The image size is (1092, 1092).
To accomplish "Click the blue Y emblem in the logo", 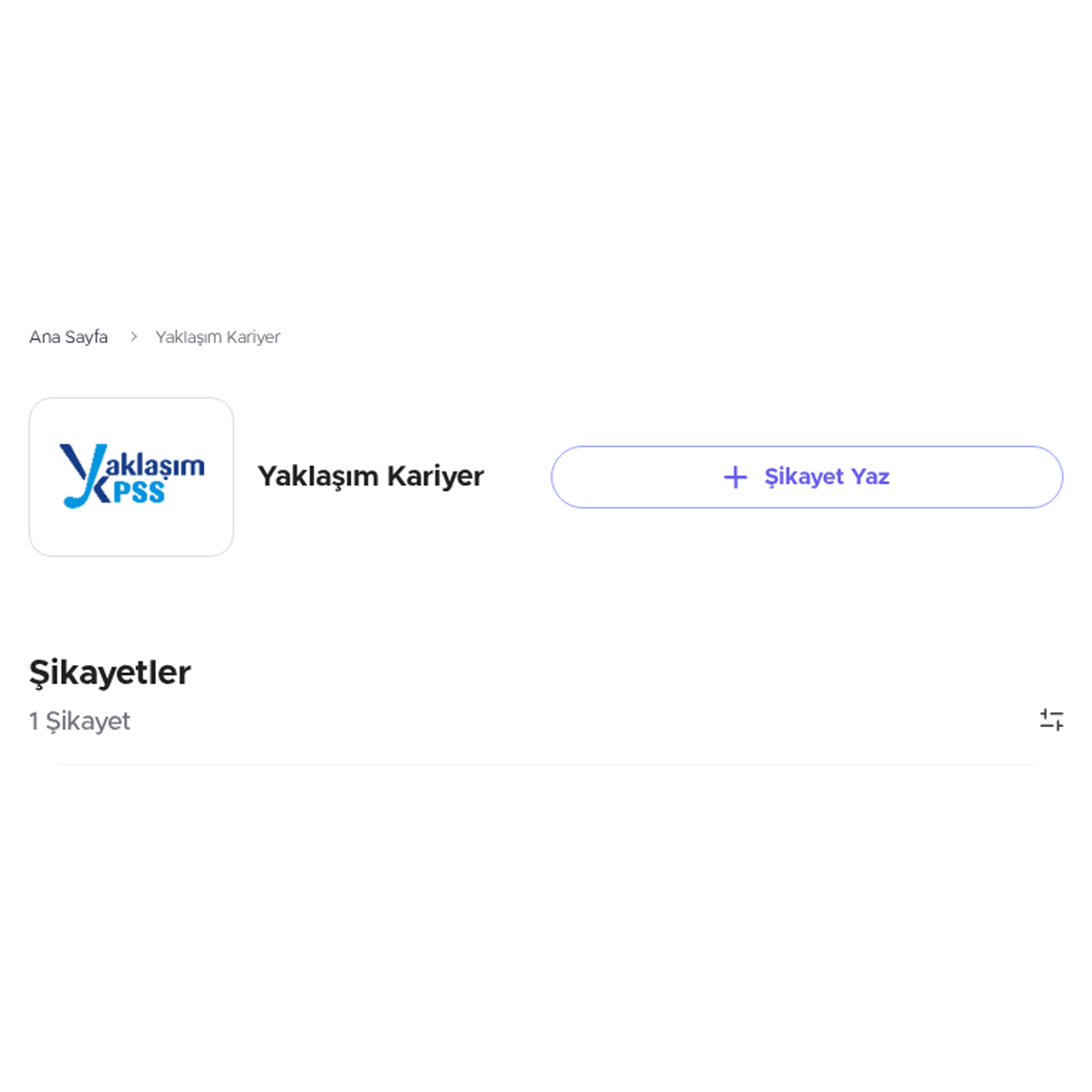I will [84, 475].
